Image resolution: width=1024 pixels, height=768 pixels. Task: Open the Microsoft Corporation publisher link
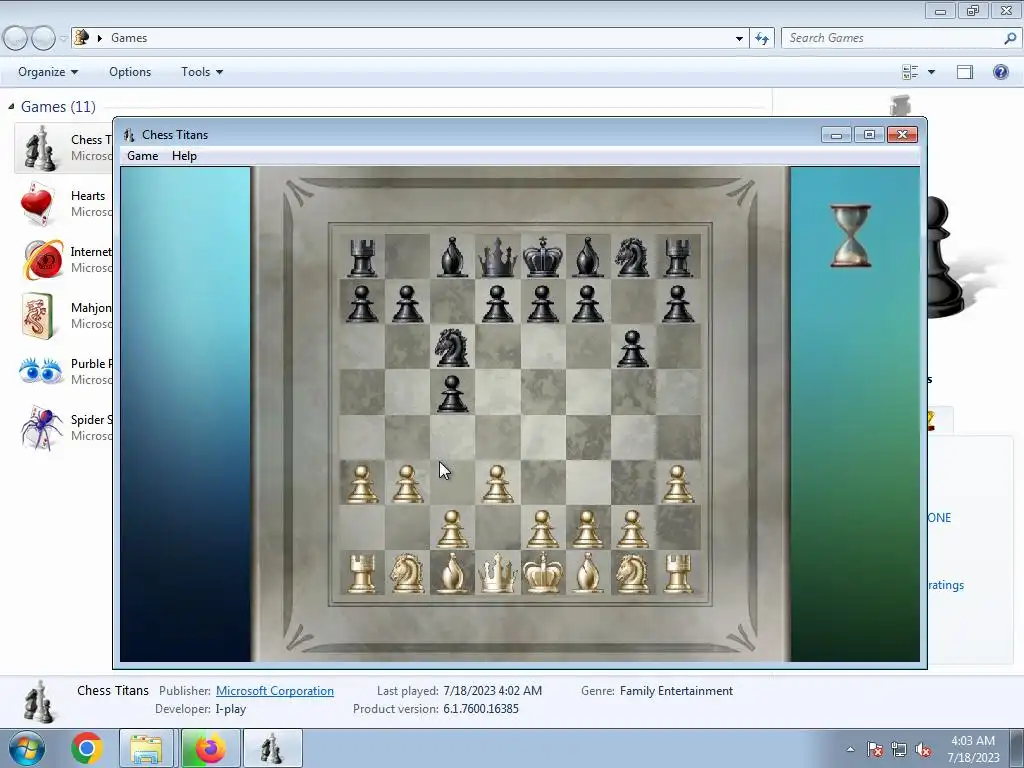274,691
